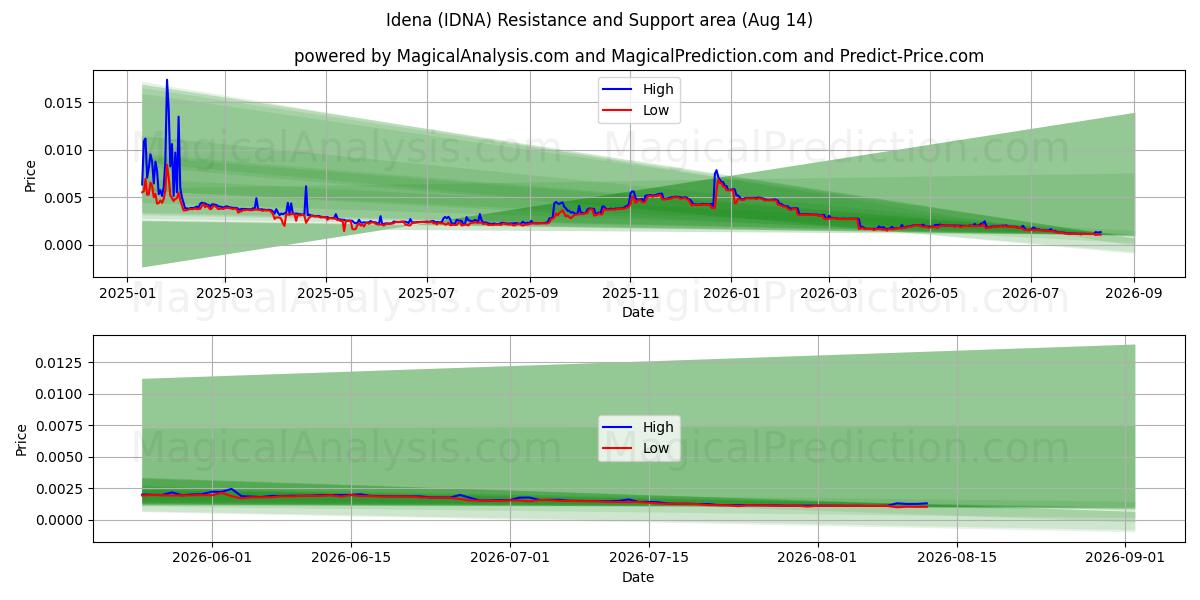Click the bottom chart x-axis label '2026-07-15'

pyautogui.click(x=649, y=559)
